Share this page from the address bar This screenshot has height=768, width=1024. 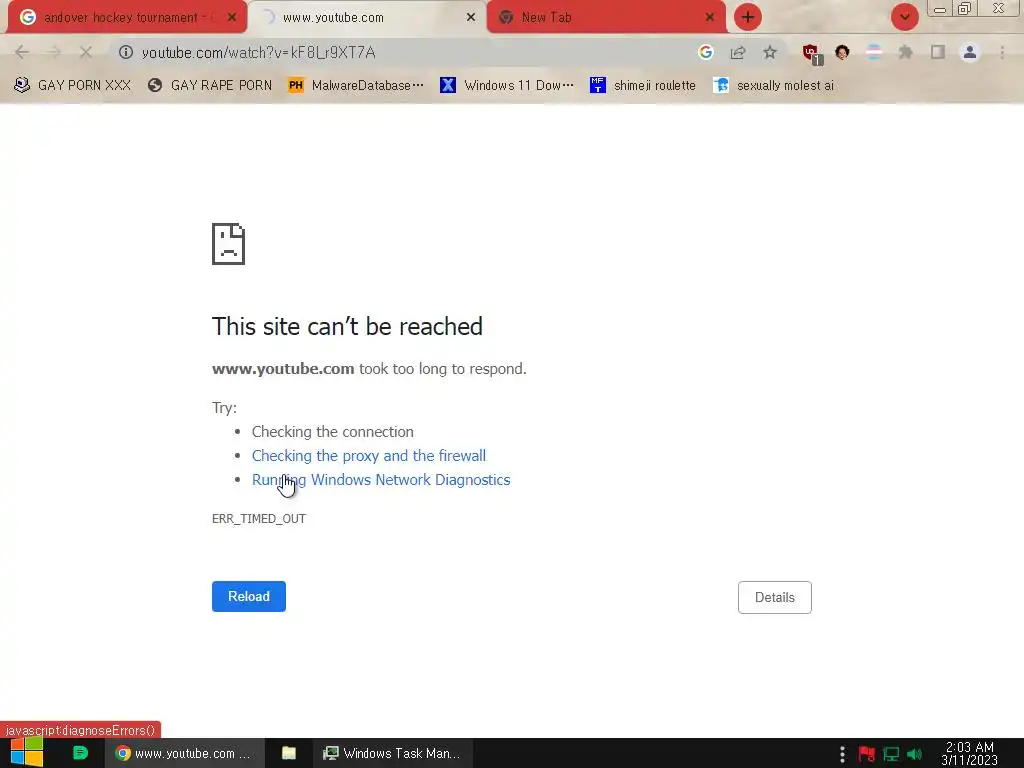[x=738, y=52]
